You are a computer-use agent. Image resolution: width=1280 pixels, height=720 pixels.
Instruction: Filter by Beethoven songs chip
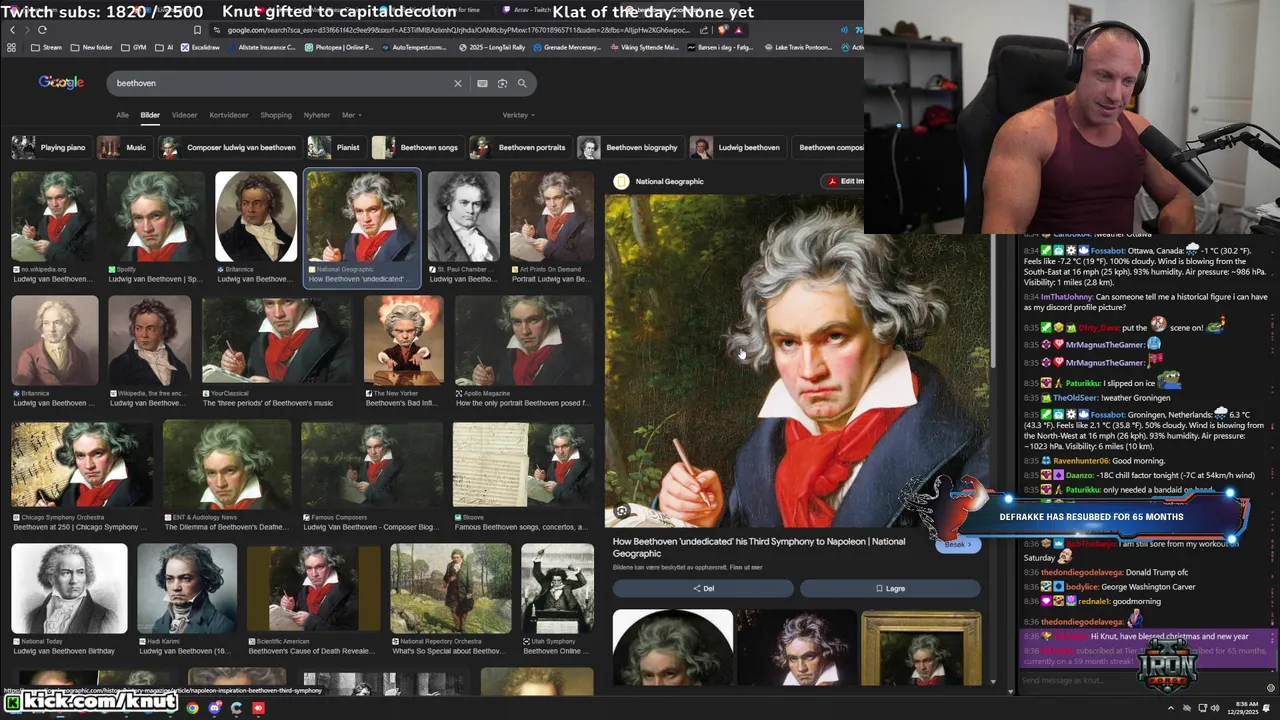tap(417, 147)
